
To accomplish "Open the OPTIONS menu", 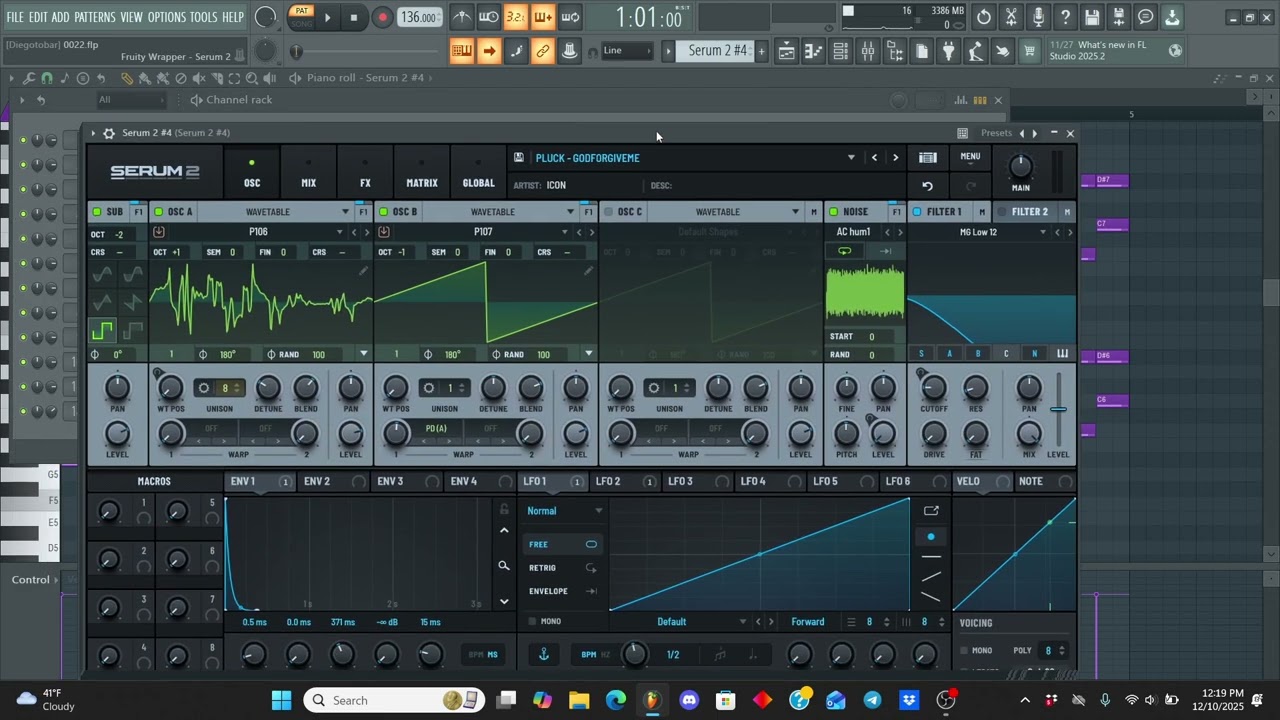I will [x=166, y=17].
